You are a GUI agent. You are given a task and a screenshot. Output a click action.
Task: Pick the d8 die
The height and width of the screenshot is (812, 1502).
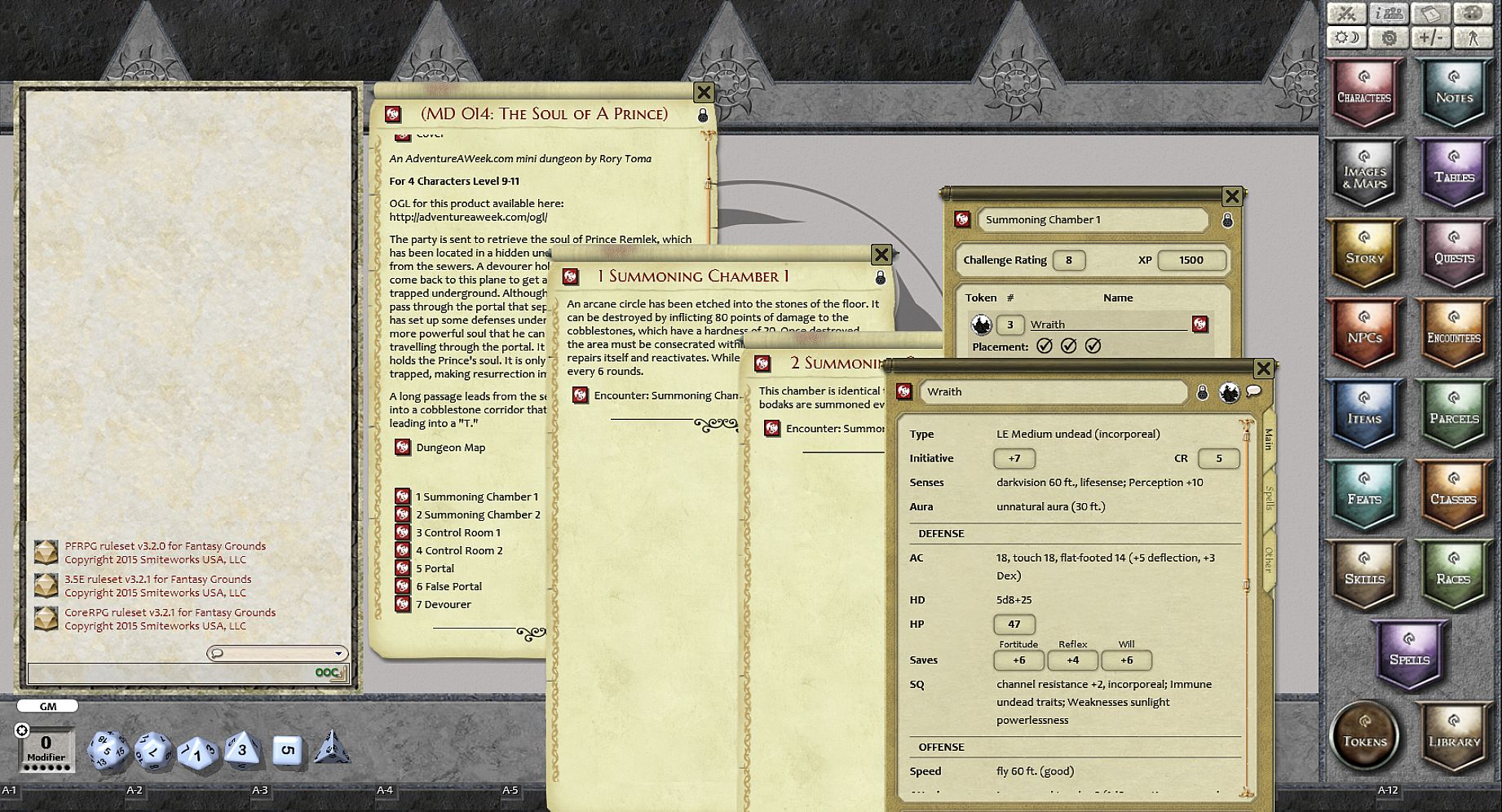coord(242,750)
